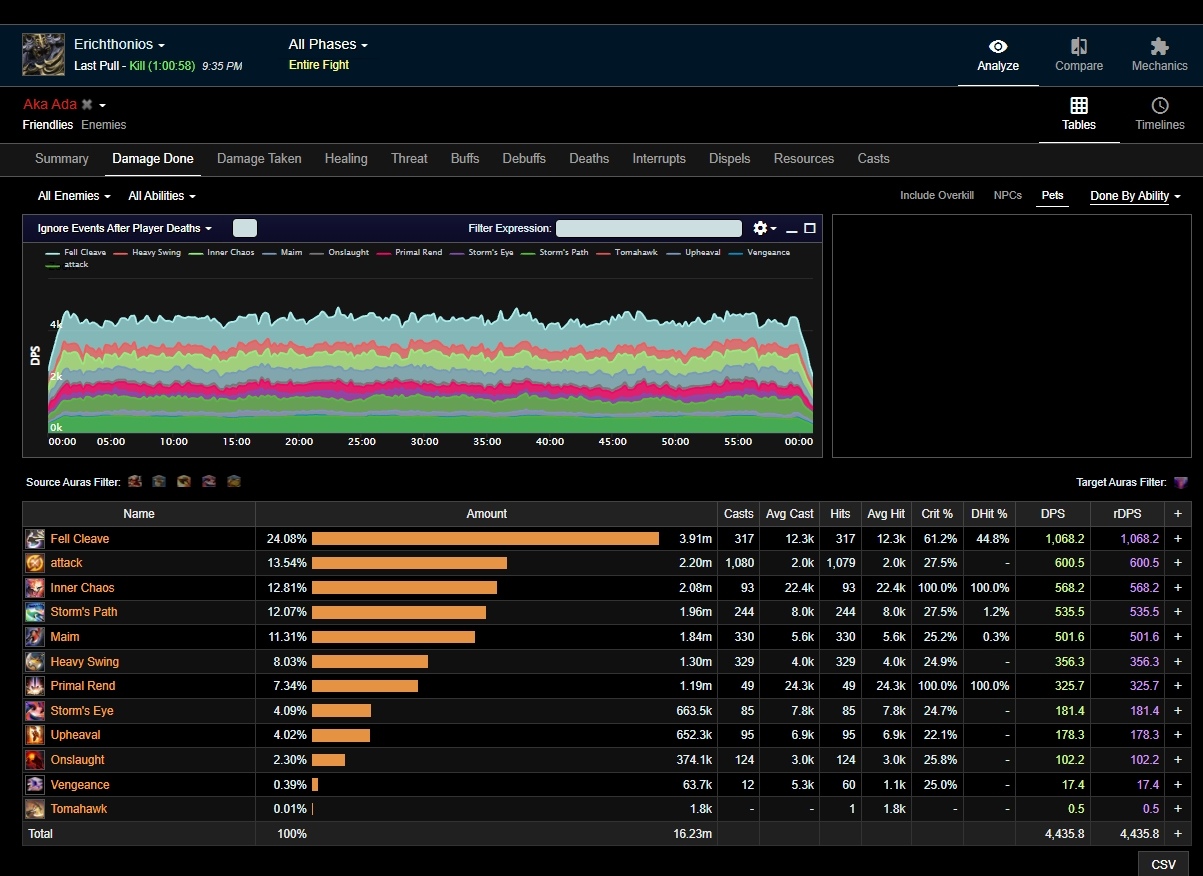Open the Inner Chaos ability link
Screen dimensions: 1203x876
(x=82, y=588)
